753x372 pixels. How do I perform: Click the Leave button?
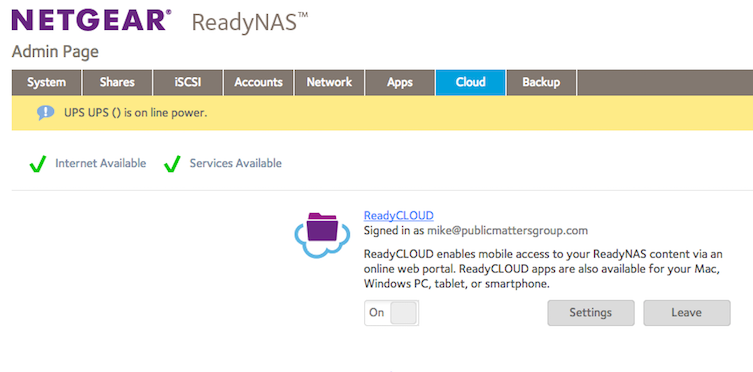coord(687,313)
